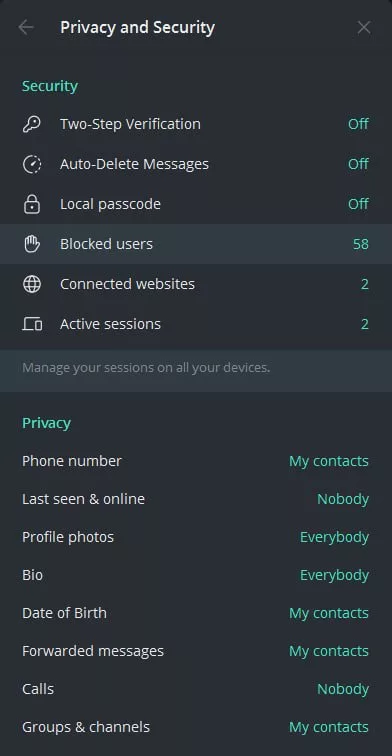Click the Active sessions devices icon
This screenshot has height=756, width=392.
pos(32,324)
